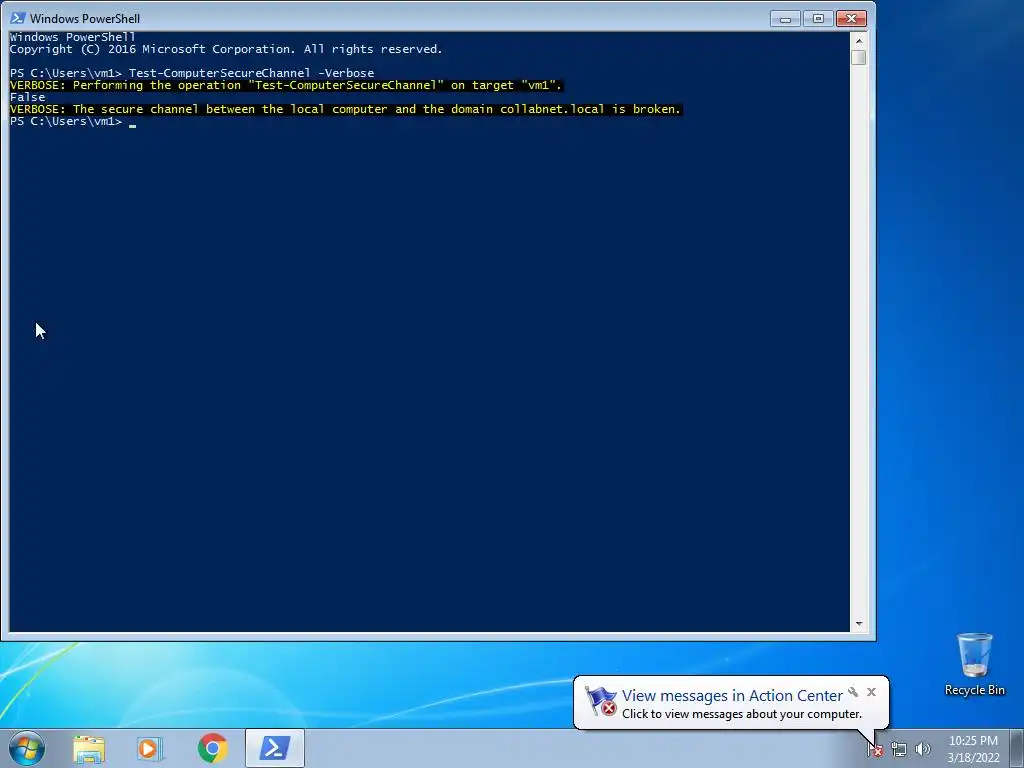Open the clock showing 10:25 PM
This screenshot has width=1024, height=768.
coord(973,749)
